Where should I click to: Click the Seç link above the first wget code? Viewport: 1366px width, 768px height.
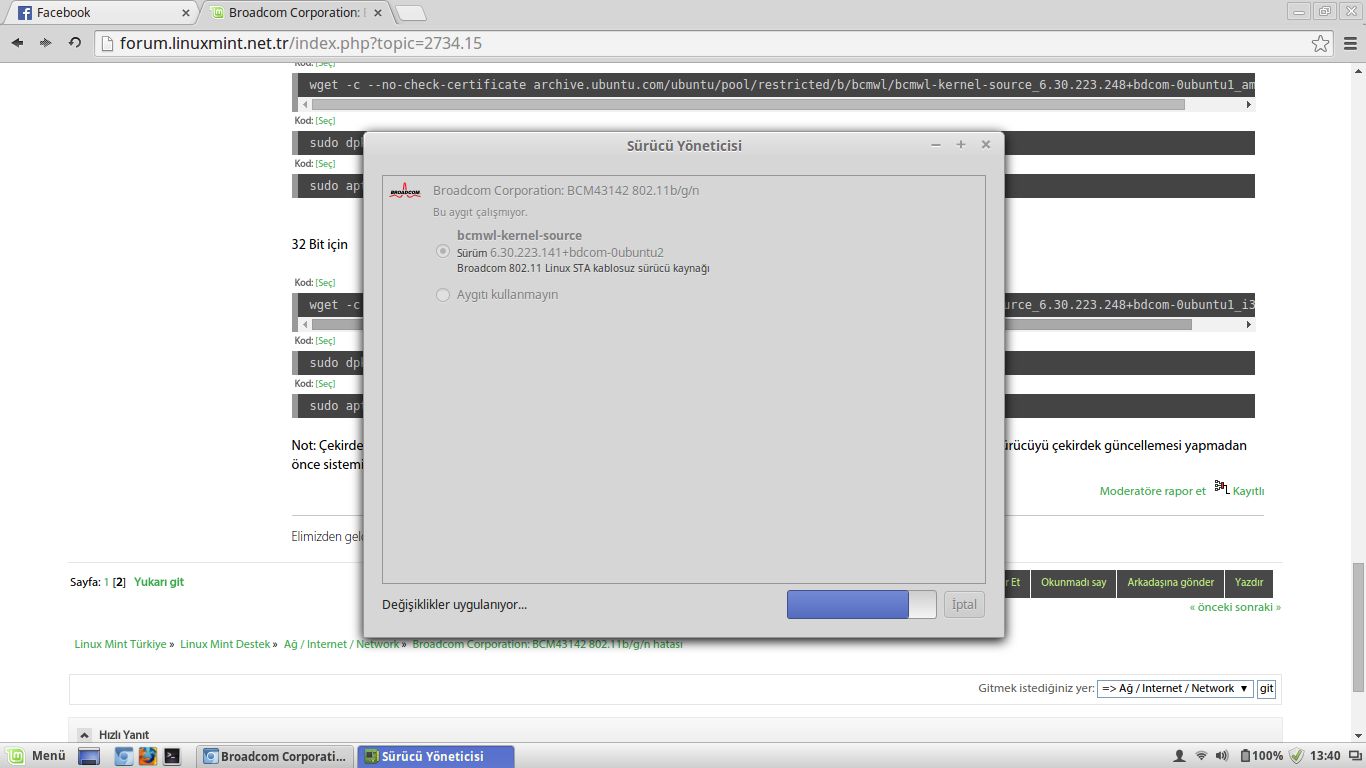coord(326,64)
